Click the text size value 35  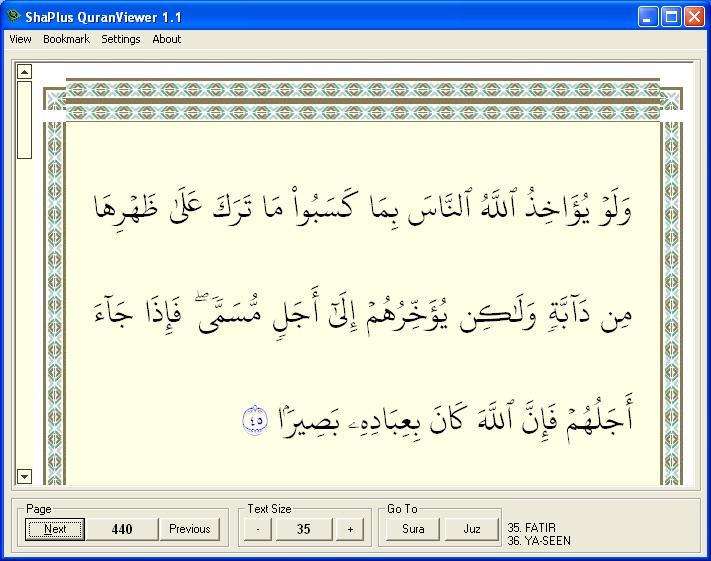[303, 529]
